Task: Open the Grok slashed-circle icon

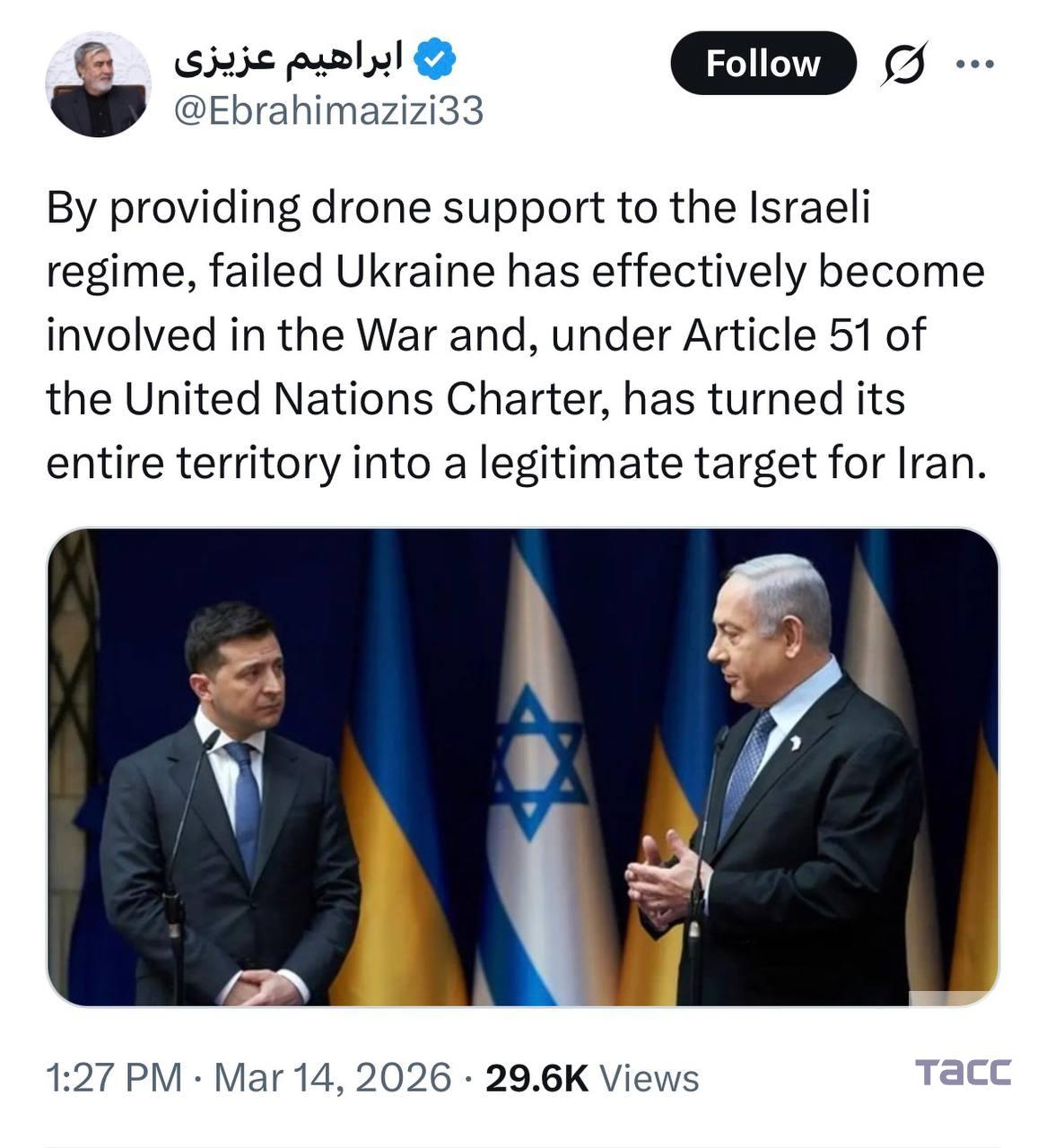Action: [x=904, y=65]
